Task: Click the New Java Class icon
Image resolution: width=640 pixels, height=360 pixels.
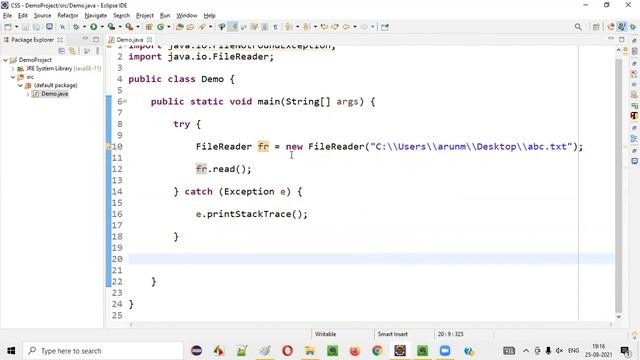Action: click(x=160, y=27)
